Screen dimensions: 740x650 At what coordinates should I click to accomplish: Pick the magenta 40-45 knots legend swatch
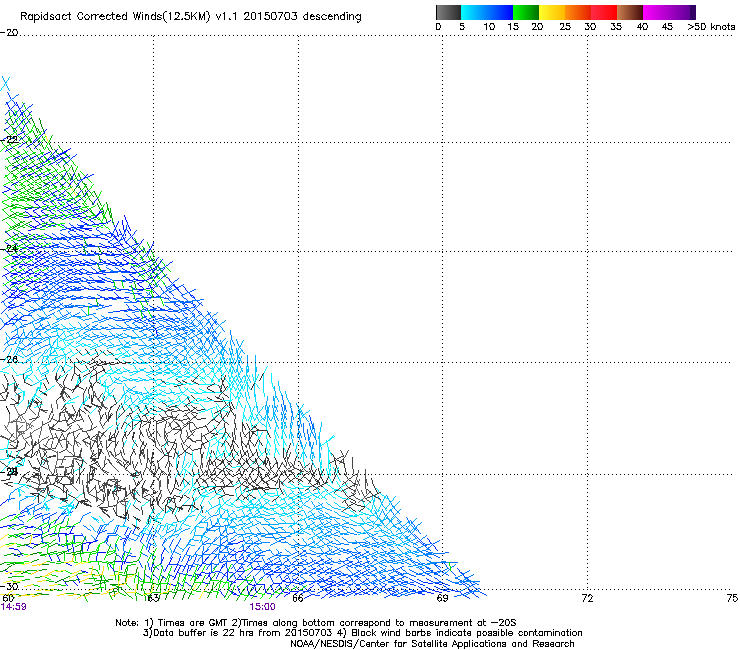click(x=656, y=12)
